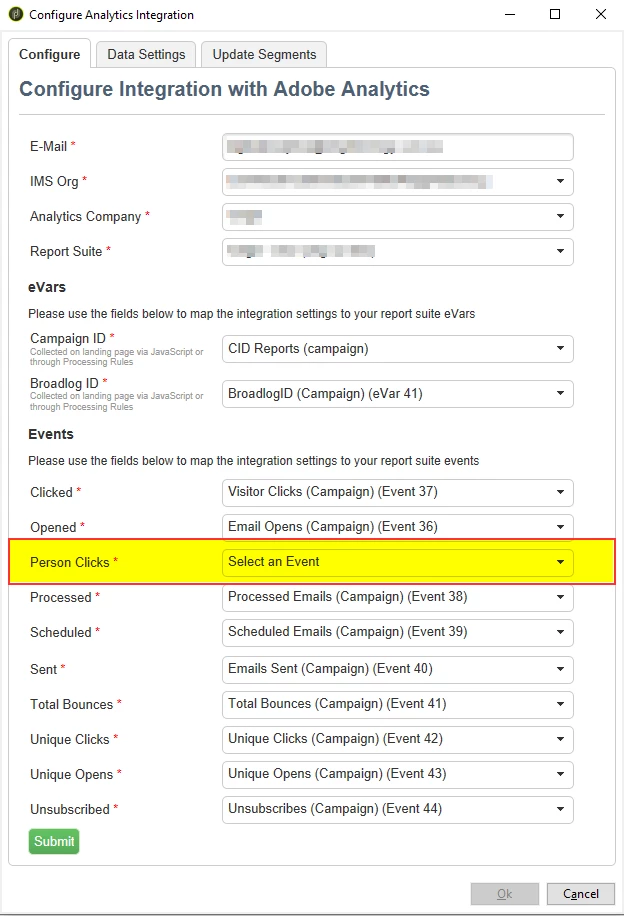Minimize the Configure Analytics Integration window
624x916 pixels.
510,14
